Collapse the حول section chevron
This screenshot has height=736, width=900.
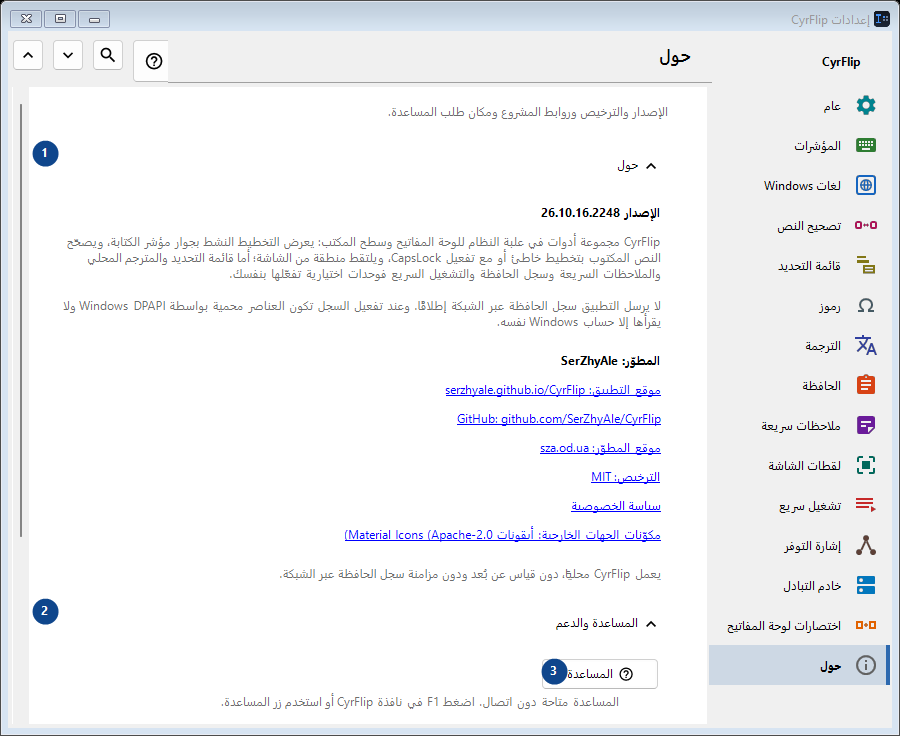pos(651,166)
